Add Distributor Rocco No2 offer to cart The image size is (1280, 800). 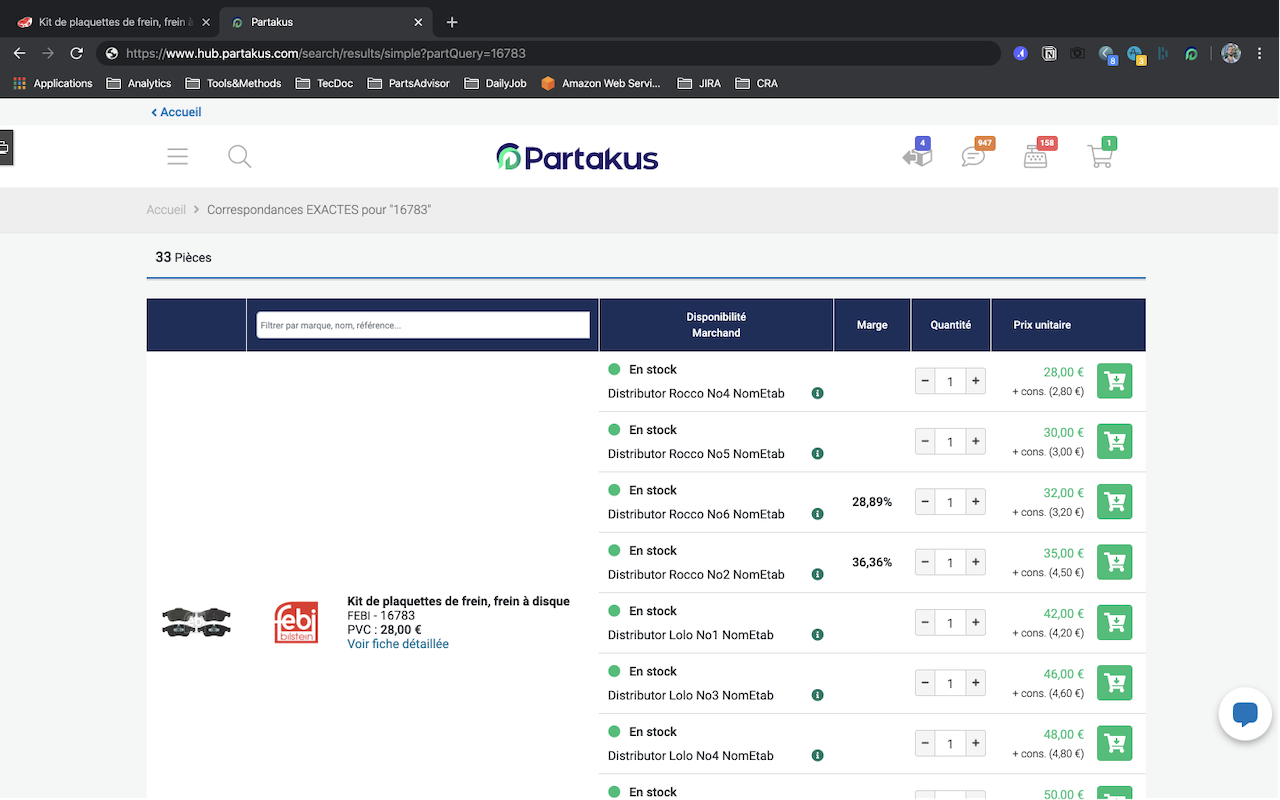[1114, 562]
